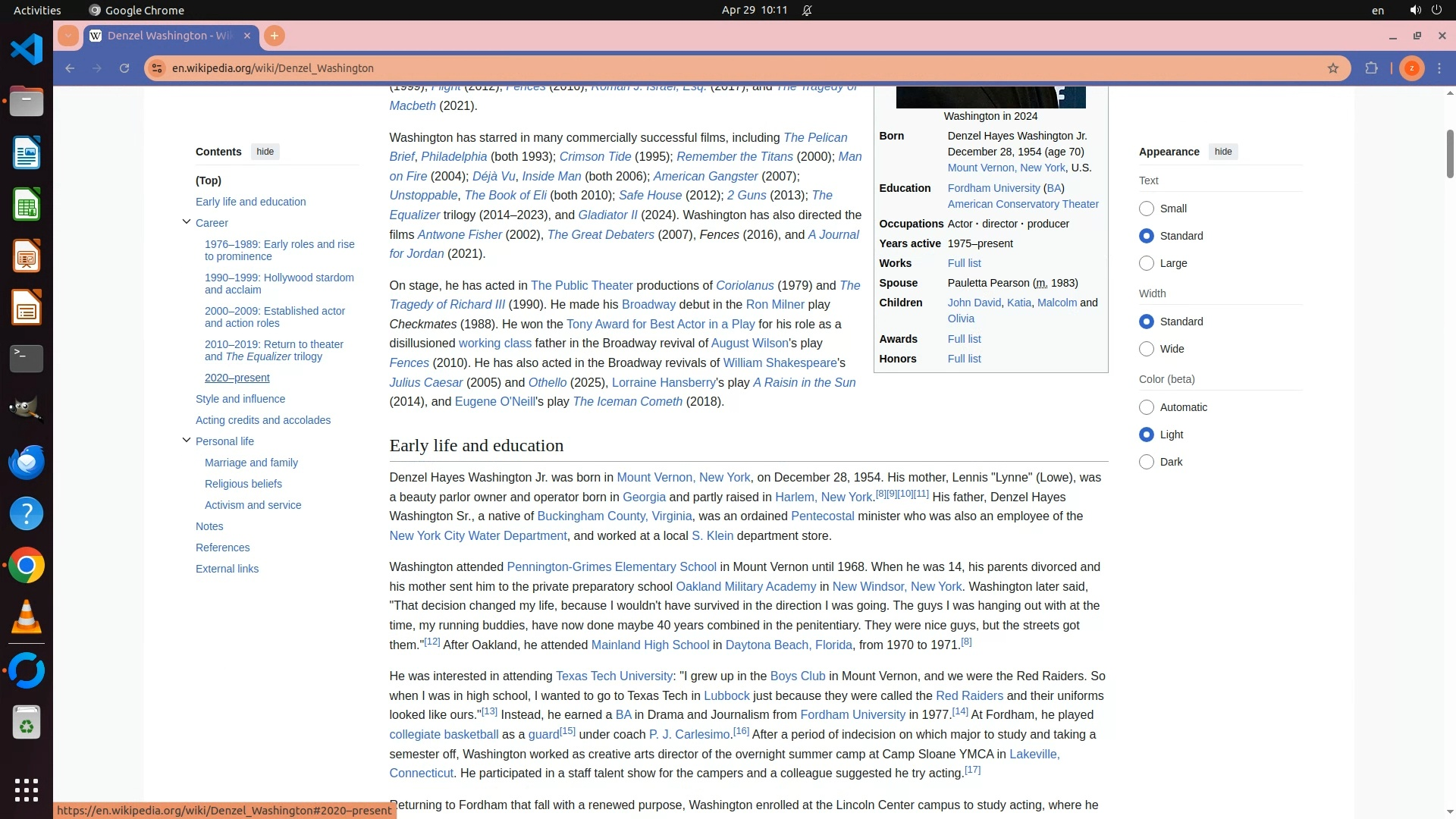Viewport: 1456px width, 819px height.
Task: Select the Large text size option
Action: tap(1147, 263)
